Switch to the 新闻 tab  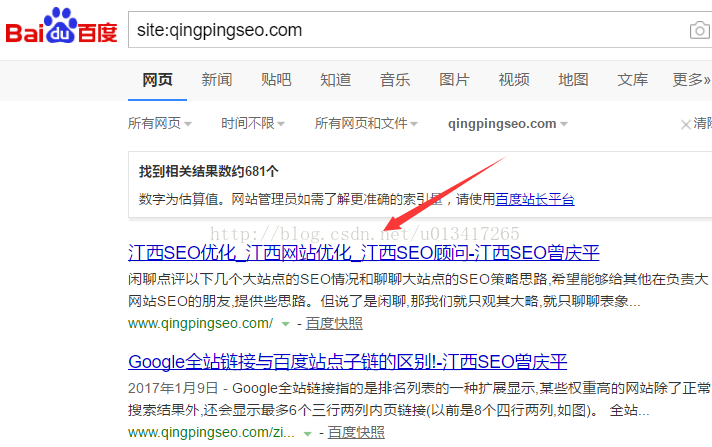tap(217, 80)
